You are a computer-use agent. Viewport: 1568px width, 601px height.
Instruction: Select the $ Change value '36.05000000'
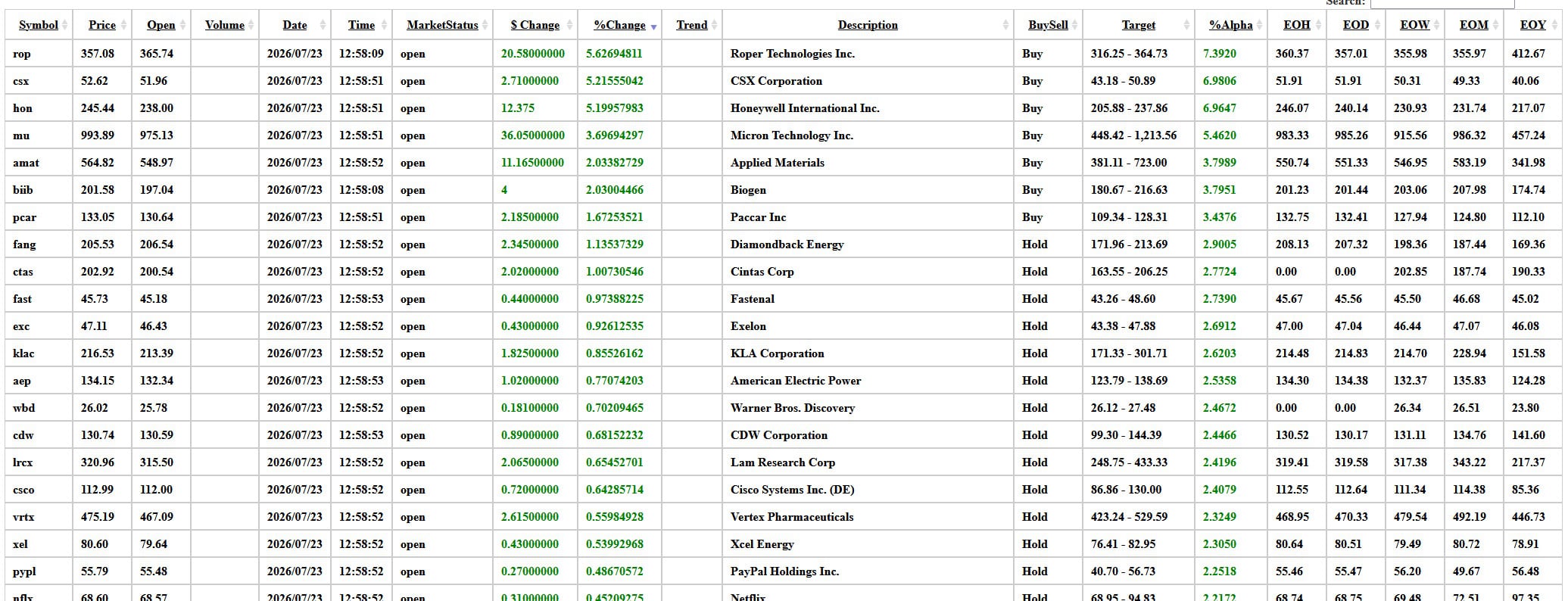[532, 135]
